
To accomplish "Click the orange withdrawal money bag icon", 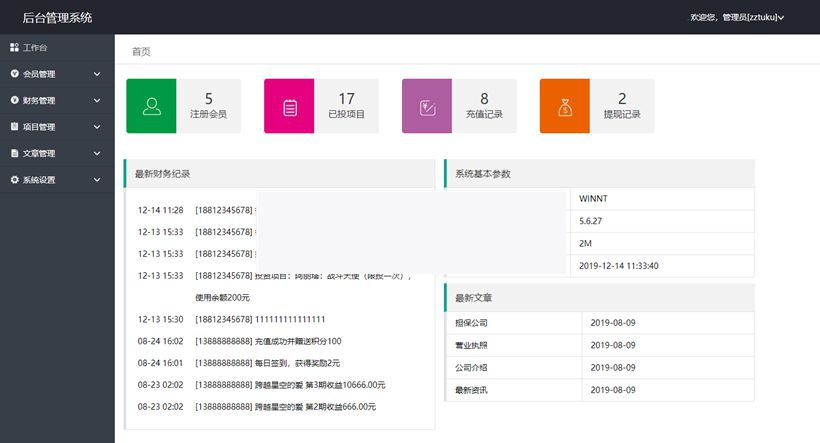I will 565,106.
